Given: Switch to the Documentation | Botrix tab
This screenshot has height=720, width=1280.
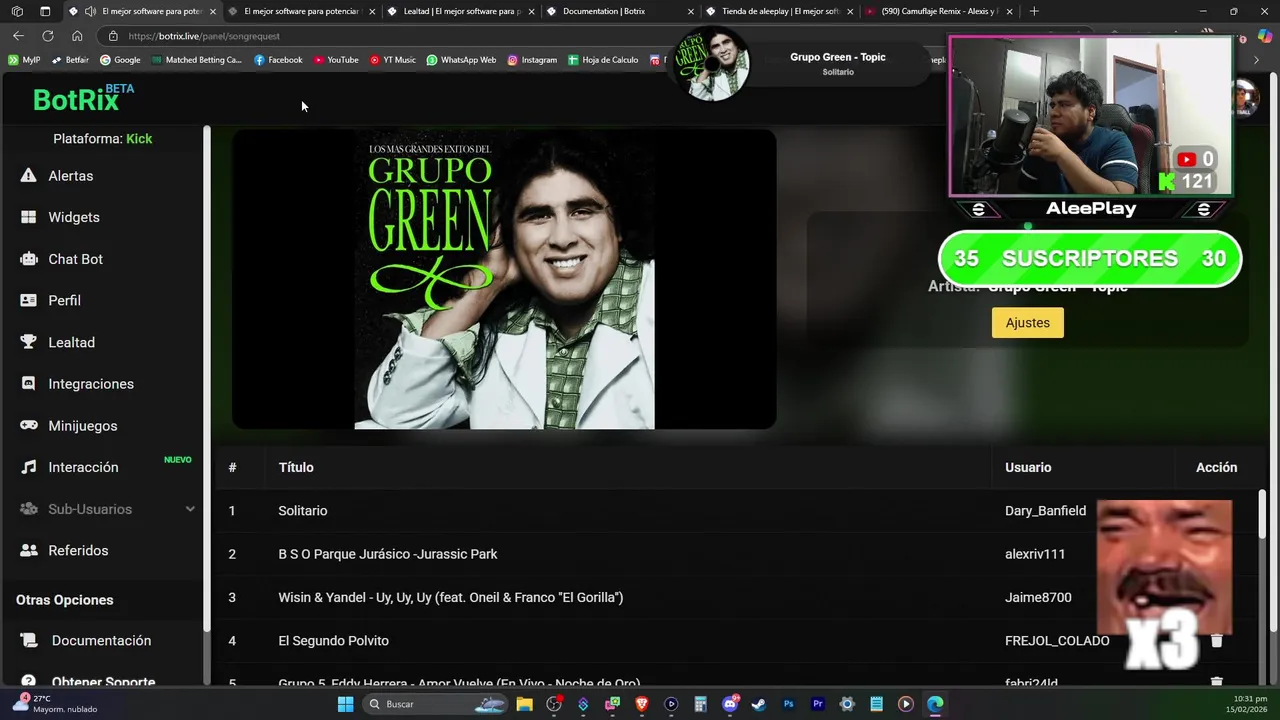Looking at the screenshot, I should point(620,11).
